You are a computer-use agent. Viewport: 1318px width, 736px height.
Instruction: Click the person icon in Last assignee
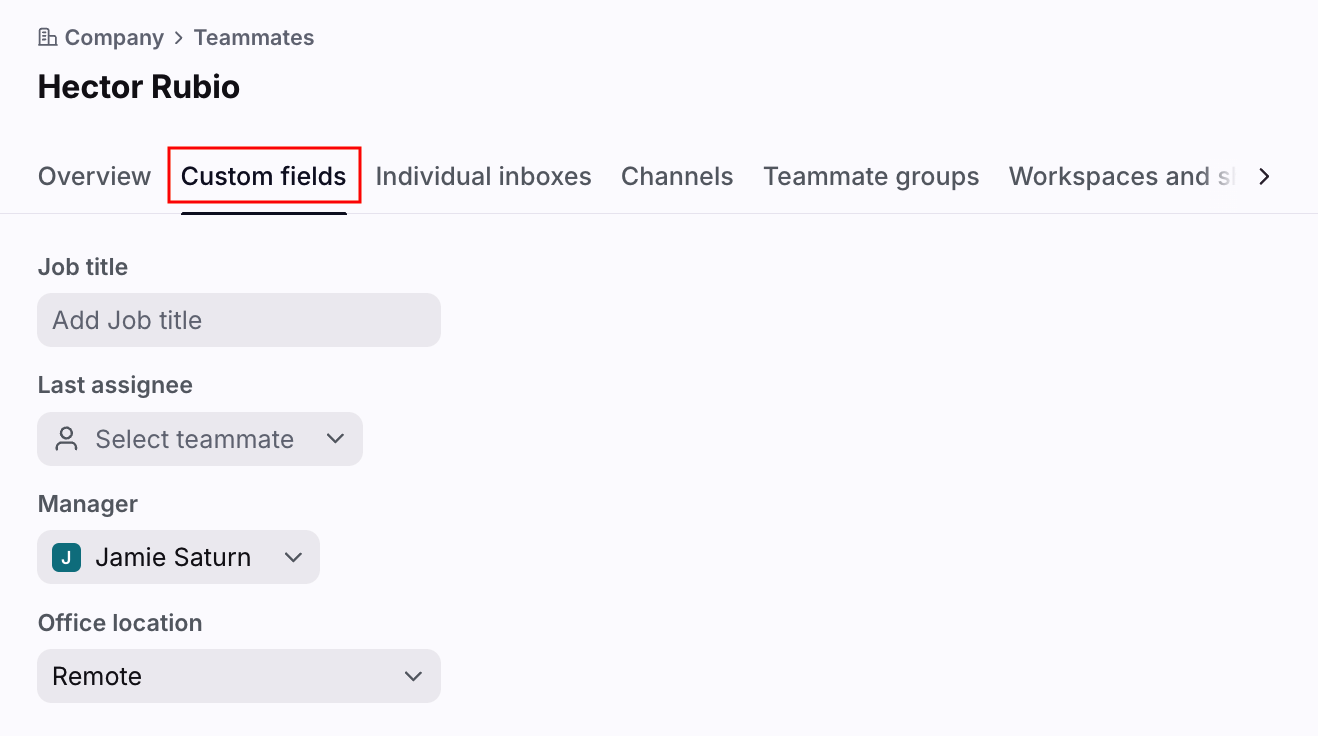pyautogui.click(x=67, y=439)
